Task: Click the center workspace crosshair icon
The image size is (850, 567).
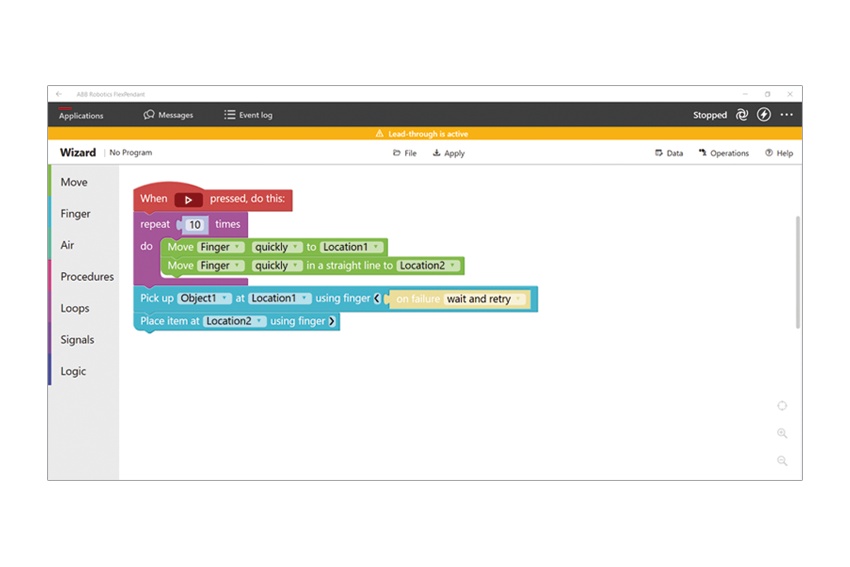Action: click(x=782, y=405)
